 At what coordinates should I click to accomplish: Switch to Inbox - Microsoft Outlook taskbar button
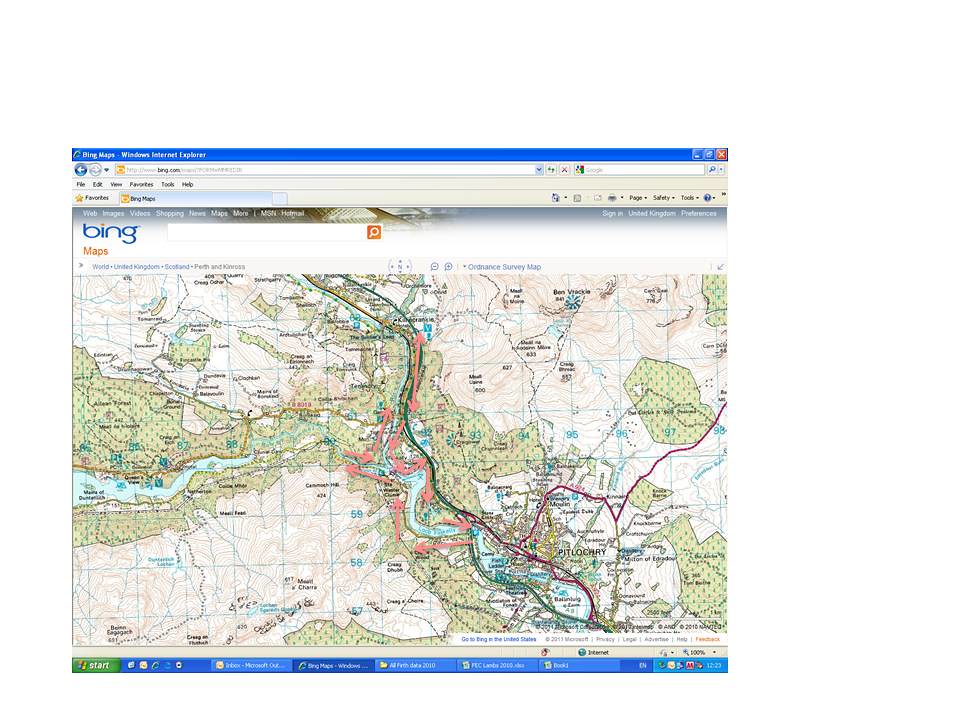252,666
